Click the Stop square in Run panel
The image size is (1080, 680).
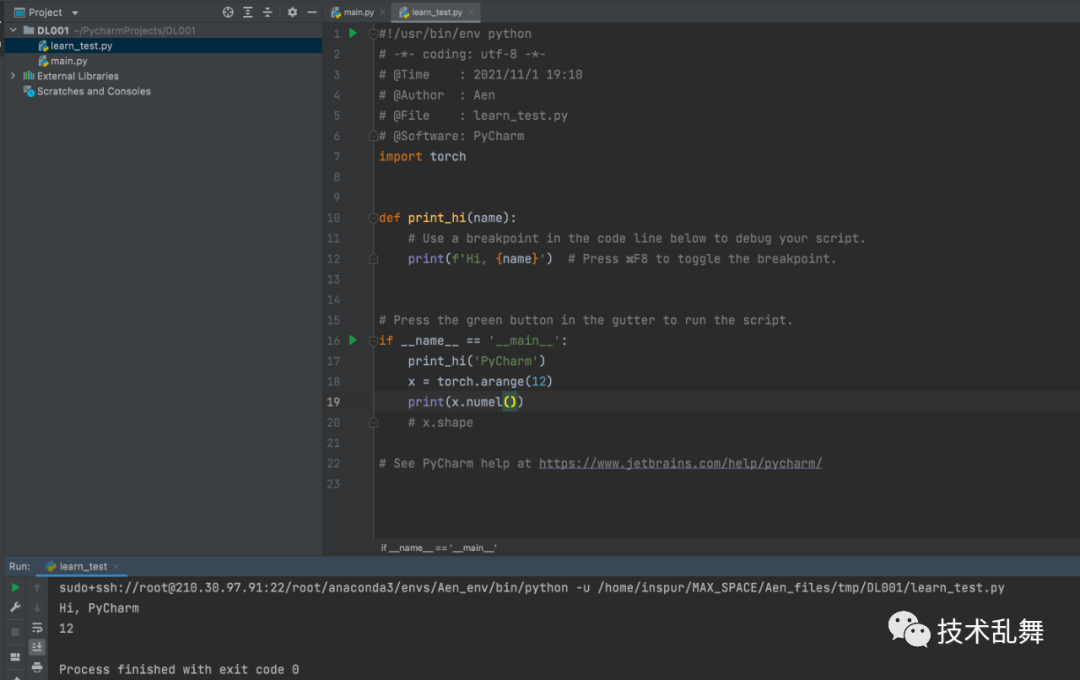(x=15, y=631)
